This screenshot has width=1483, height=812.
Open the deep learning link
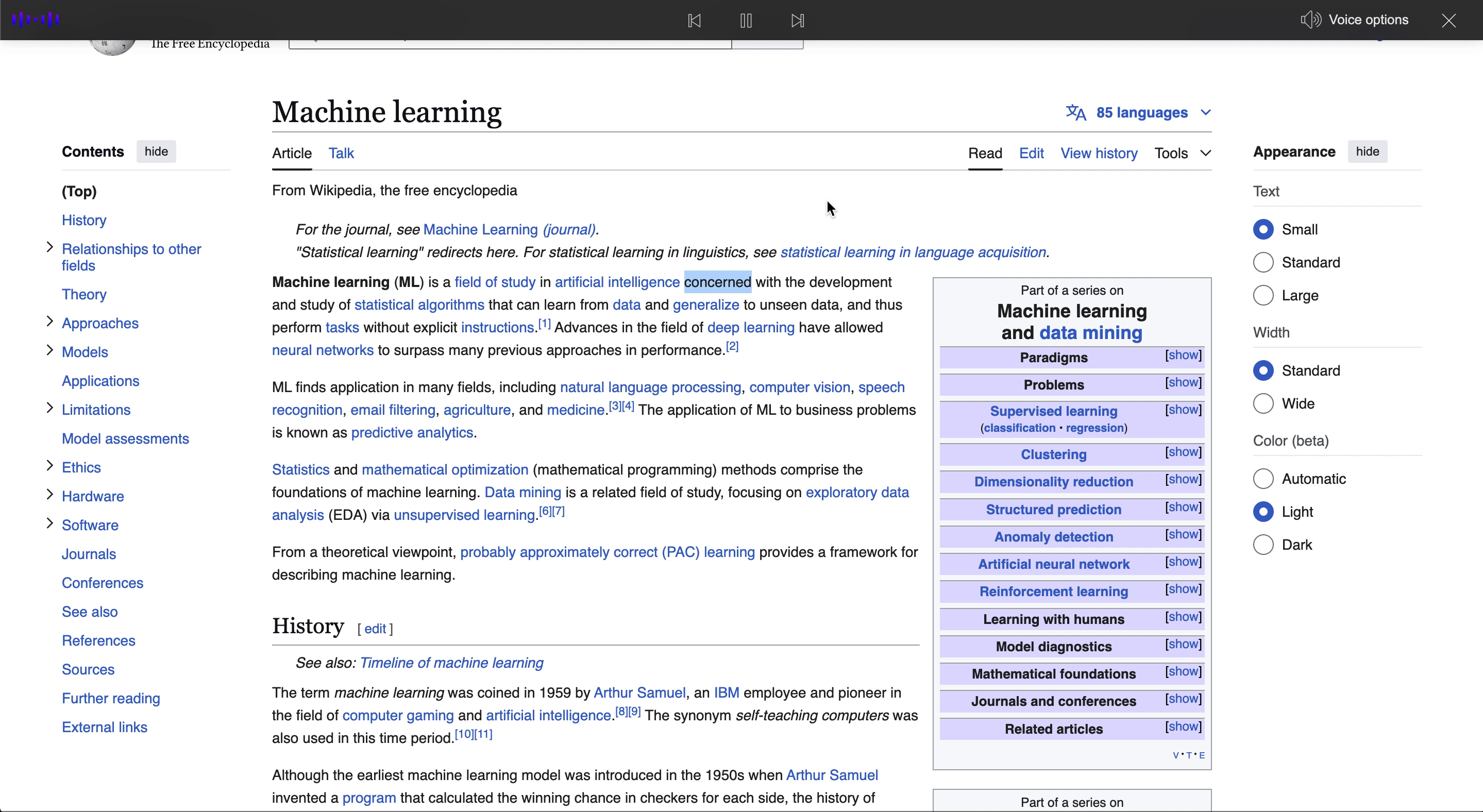point(751,328)
